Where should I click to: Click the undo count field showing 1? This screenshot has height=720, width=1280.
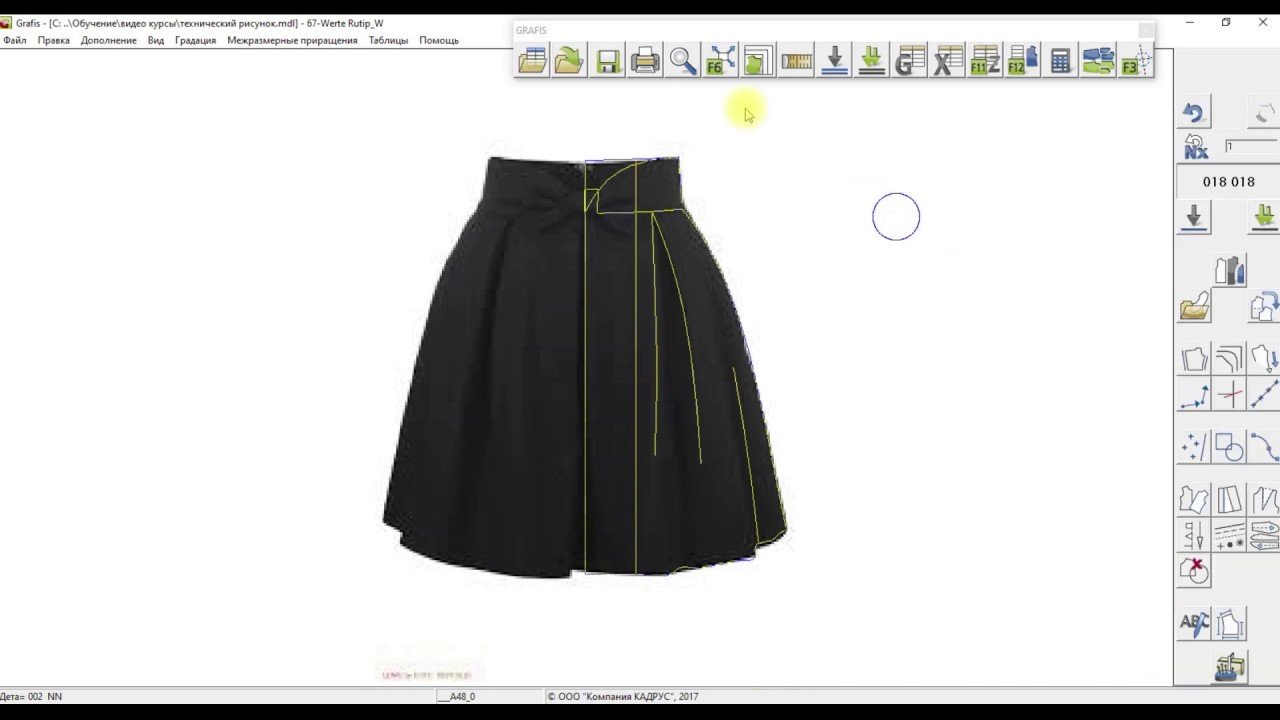(x=1251, y=146)
